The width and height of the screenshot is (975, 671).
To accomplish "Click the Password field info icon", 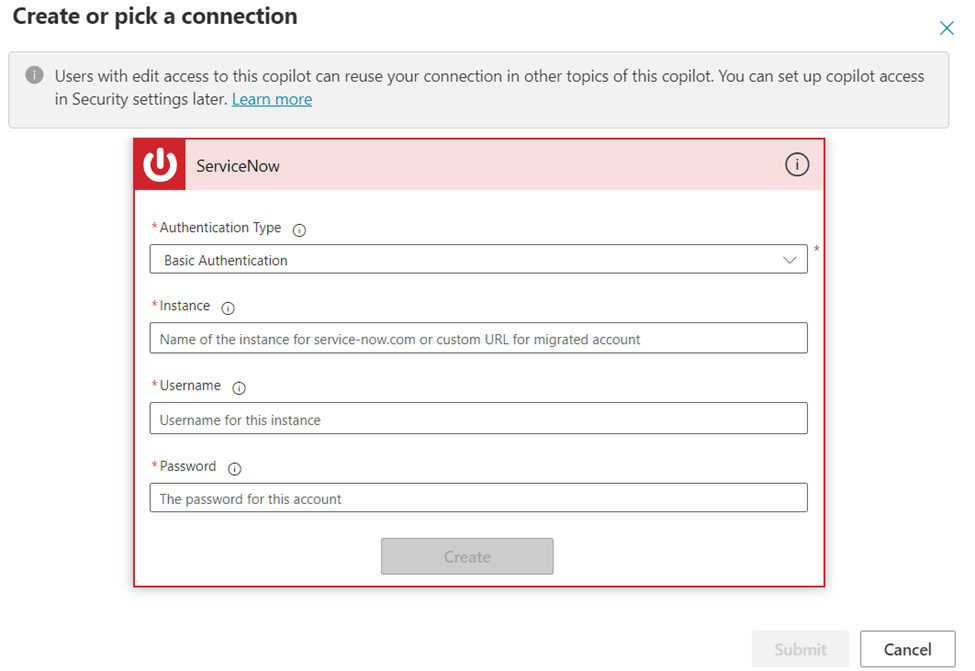I will [x=235, y=468].
